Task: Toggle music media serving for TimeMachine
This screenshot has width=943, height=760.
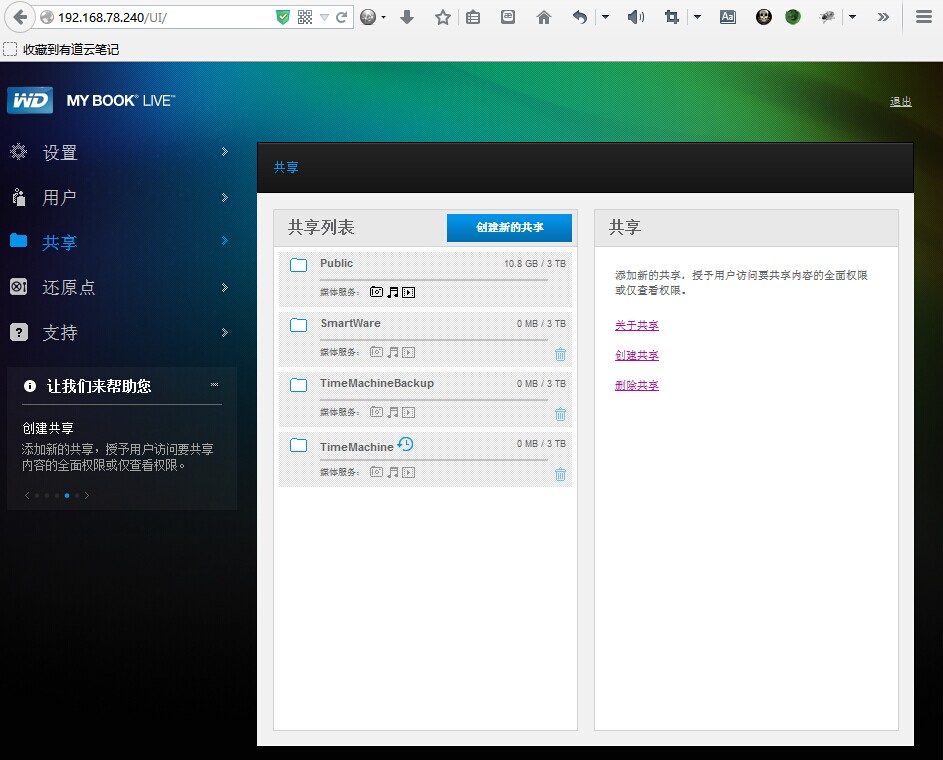Action: tap(393, 472)
